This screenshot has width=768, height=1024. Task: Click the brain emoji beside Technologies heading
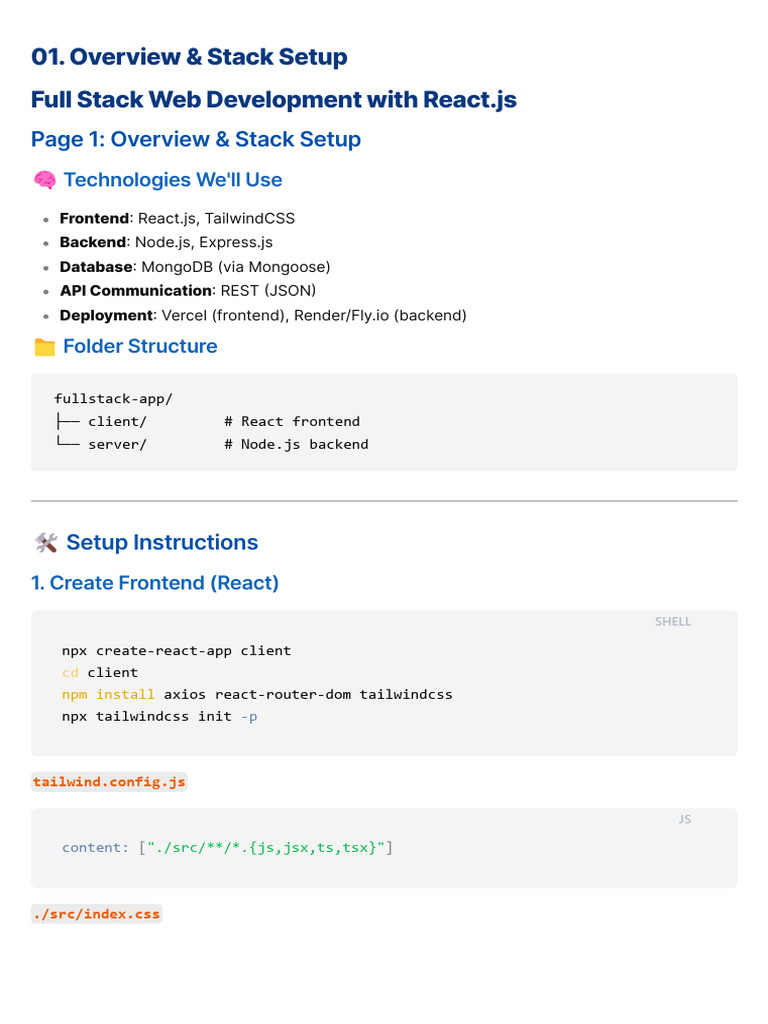tap(44, 180)
